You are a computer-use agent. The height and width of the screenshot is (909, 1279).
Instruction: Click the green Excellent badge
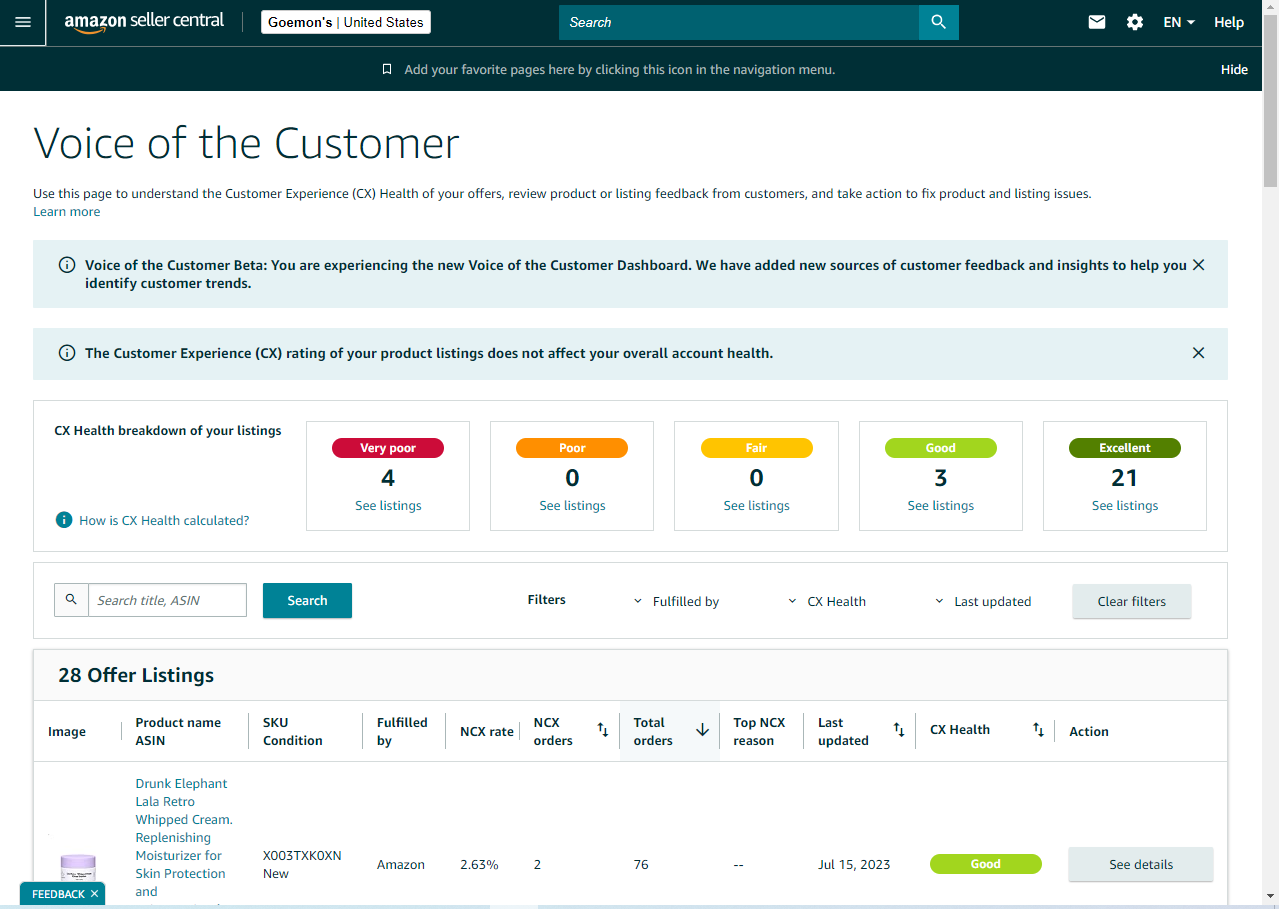[x=1125, y=448]
